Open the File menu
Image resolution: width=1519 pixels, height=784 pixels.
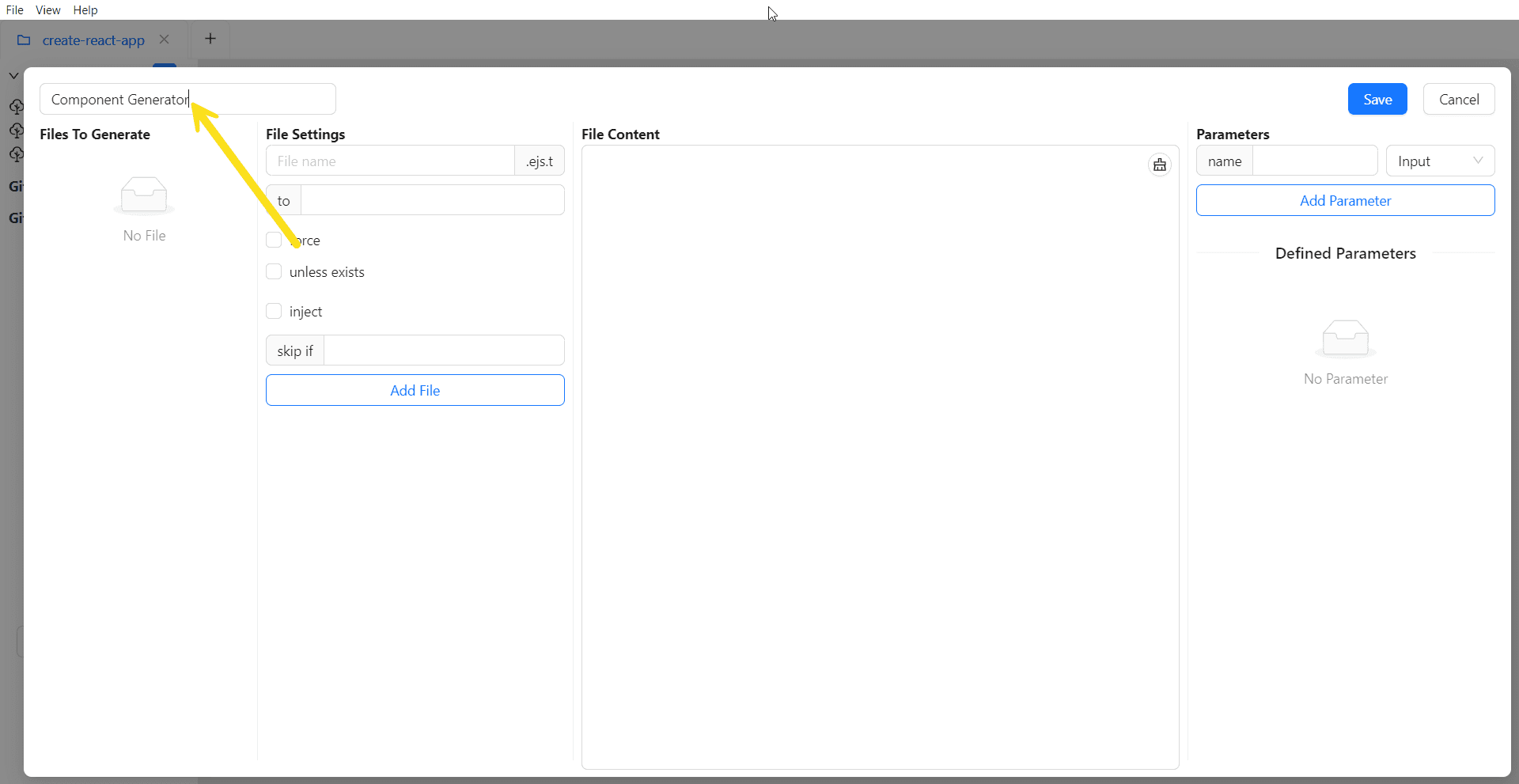pos(14,10)
